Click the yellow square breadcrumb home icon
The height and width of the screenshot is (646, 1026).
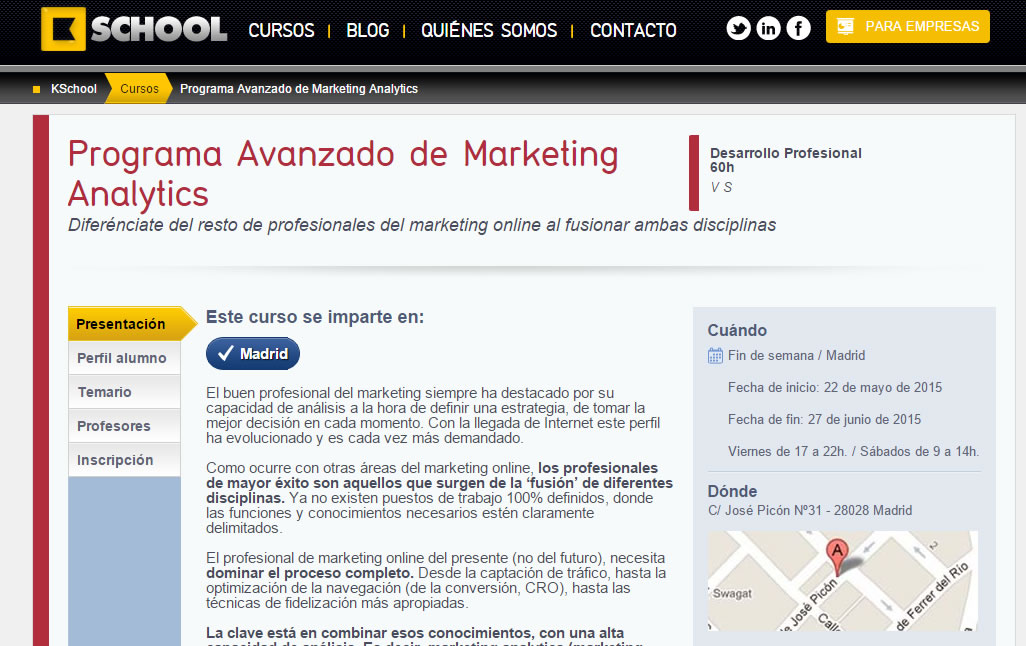[37, 89]
